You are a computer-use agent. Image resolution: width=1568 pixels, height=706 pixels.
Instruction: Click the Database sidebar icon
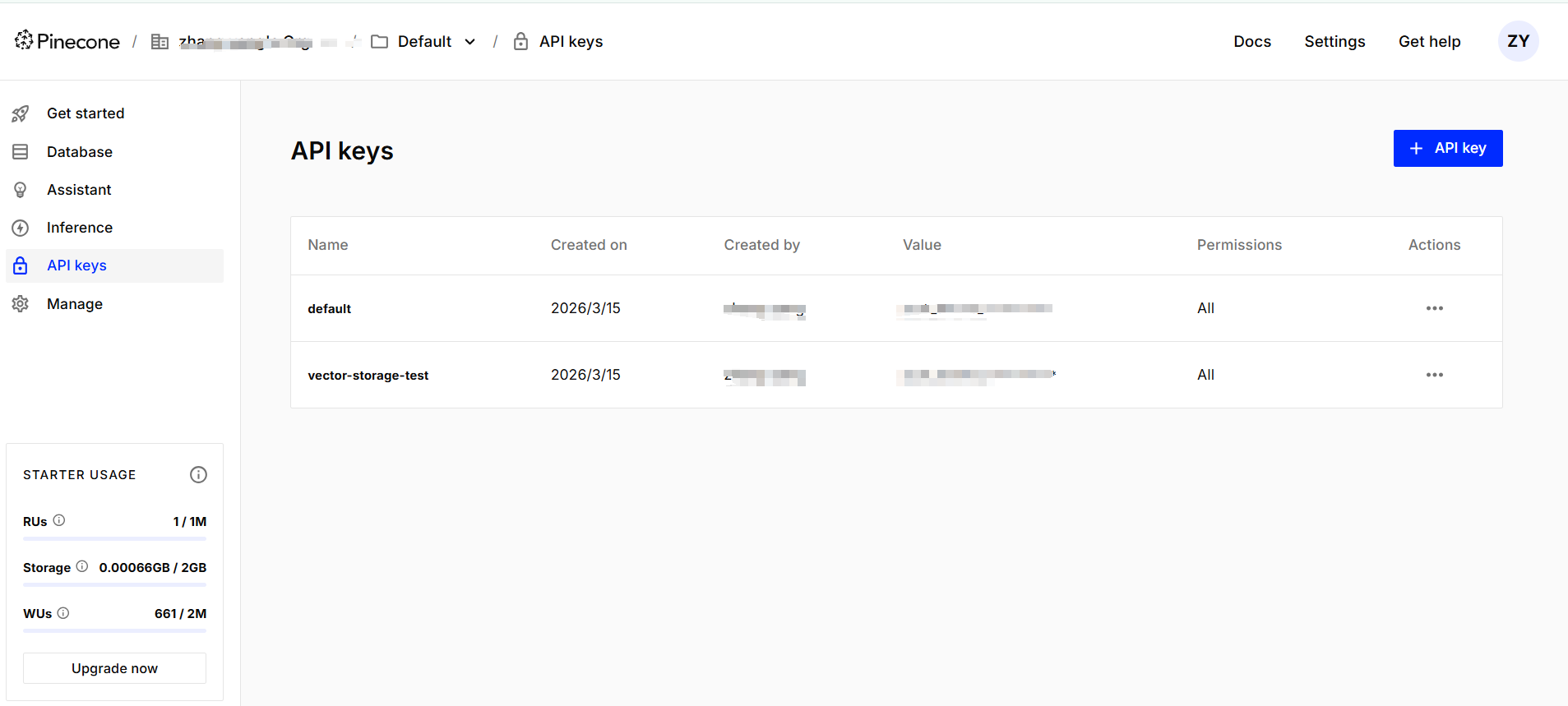tap(21, 152)
